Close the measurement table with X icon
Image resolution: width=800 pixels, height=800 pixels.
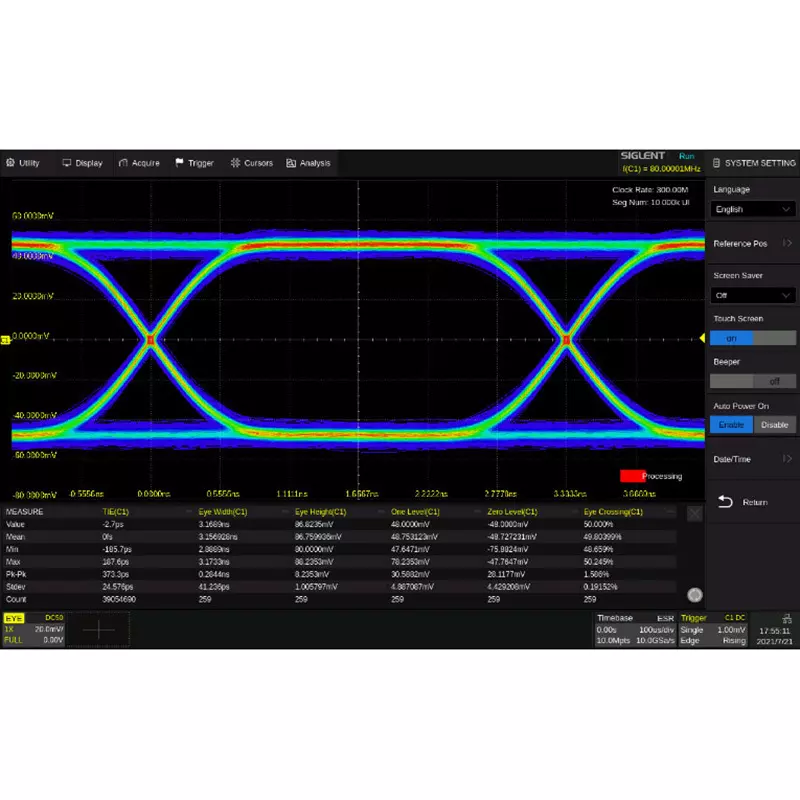[x=694, y=514]
